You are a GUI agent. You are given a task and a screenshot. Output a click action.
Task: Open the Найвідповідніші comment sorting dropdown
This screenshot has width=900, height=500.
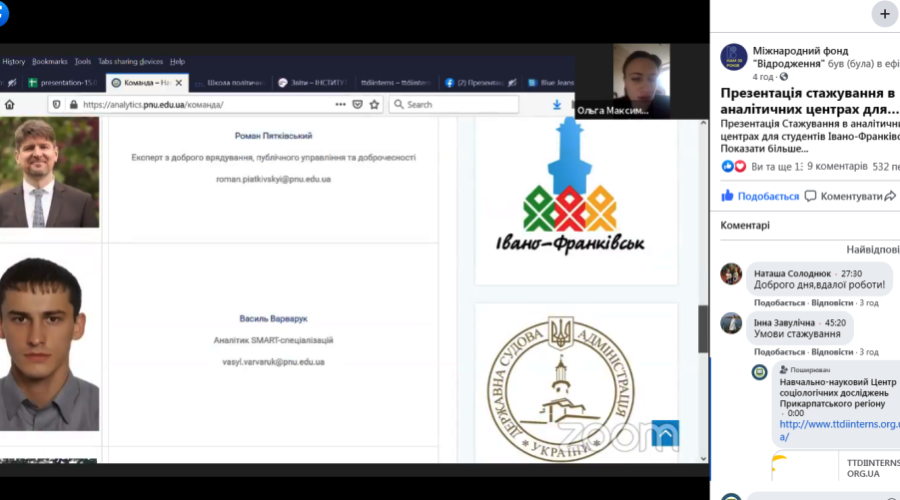pyautogui.click(x=870, y=248)
